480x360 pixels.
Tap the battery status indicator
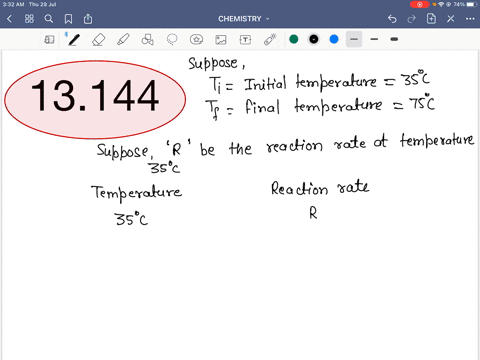[472, 4]
